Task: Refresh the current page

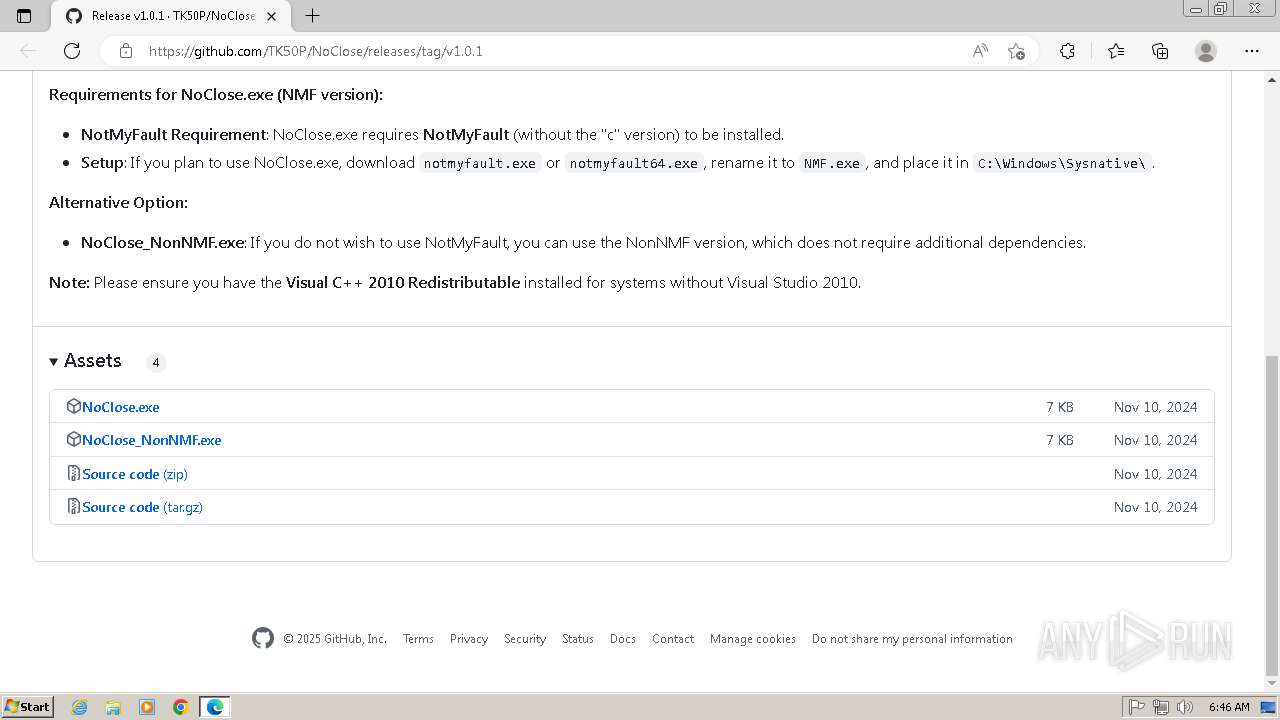Action: tap(72, 51)
